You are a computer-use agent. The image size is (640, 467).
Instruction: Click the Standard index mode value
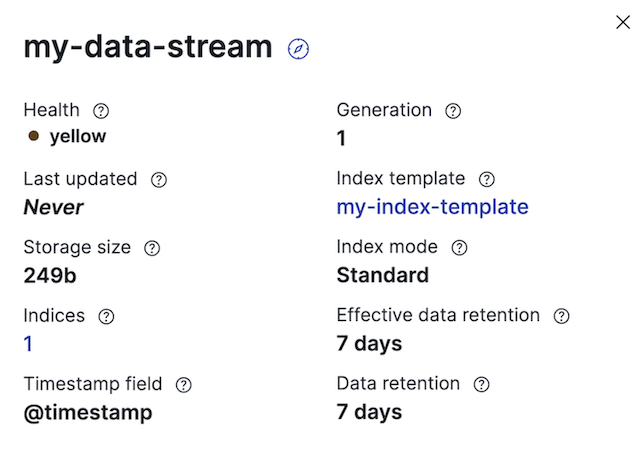pos(382,275)
